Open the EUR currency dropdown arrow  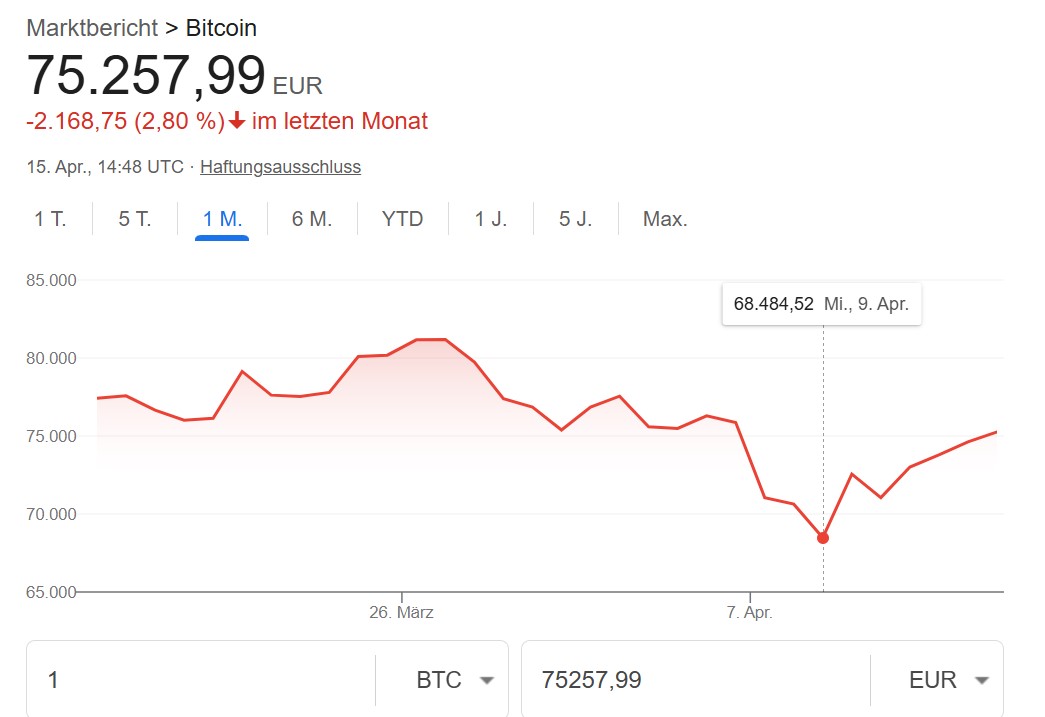tap(981, 680)
